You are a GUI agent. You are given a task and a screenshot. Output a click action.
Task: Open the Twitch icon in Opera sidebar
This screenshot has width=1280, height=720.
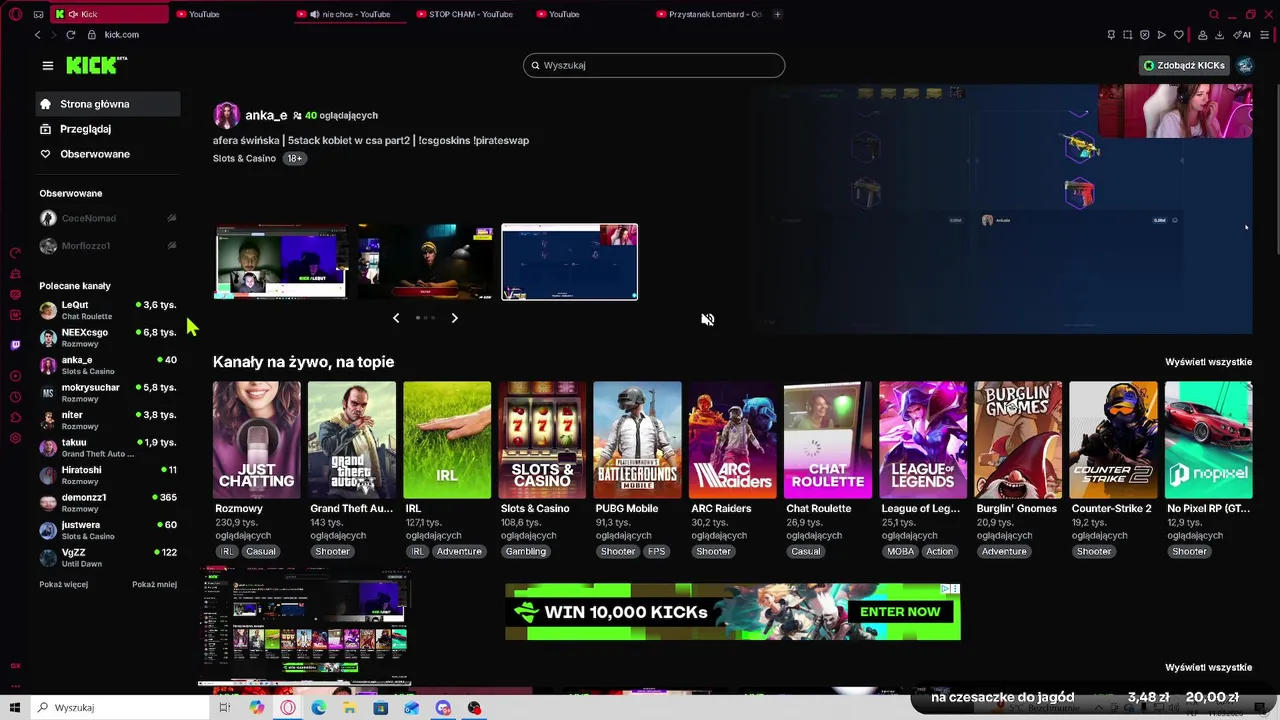pyautogui.click(x=15, y=345)
